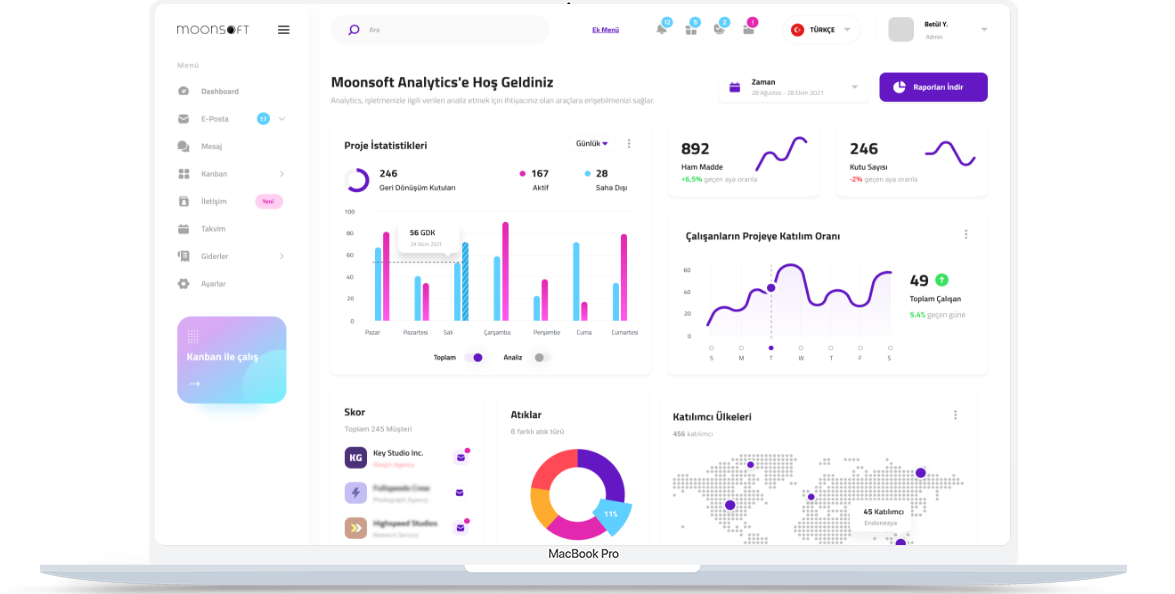Click the notification bell icon
This screenshot has height=594, width=1175.
[x=661, y=29]
